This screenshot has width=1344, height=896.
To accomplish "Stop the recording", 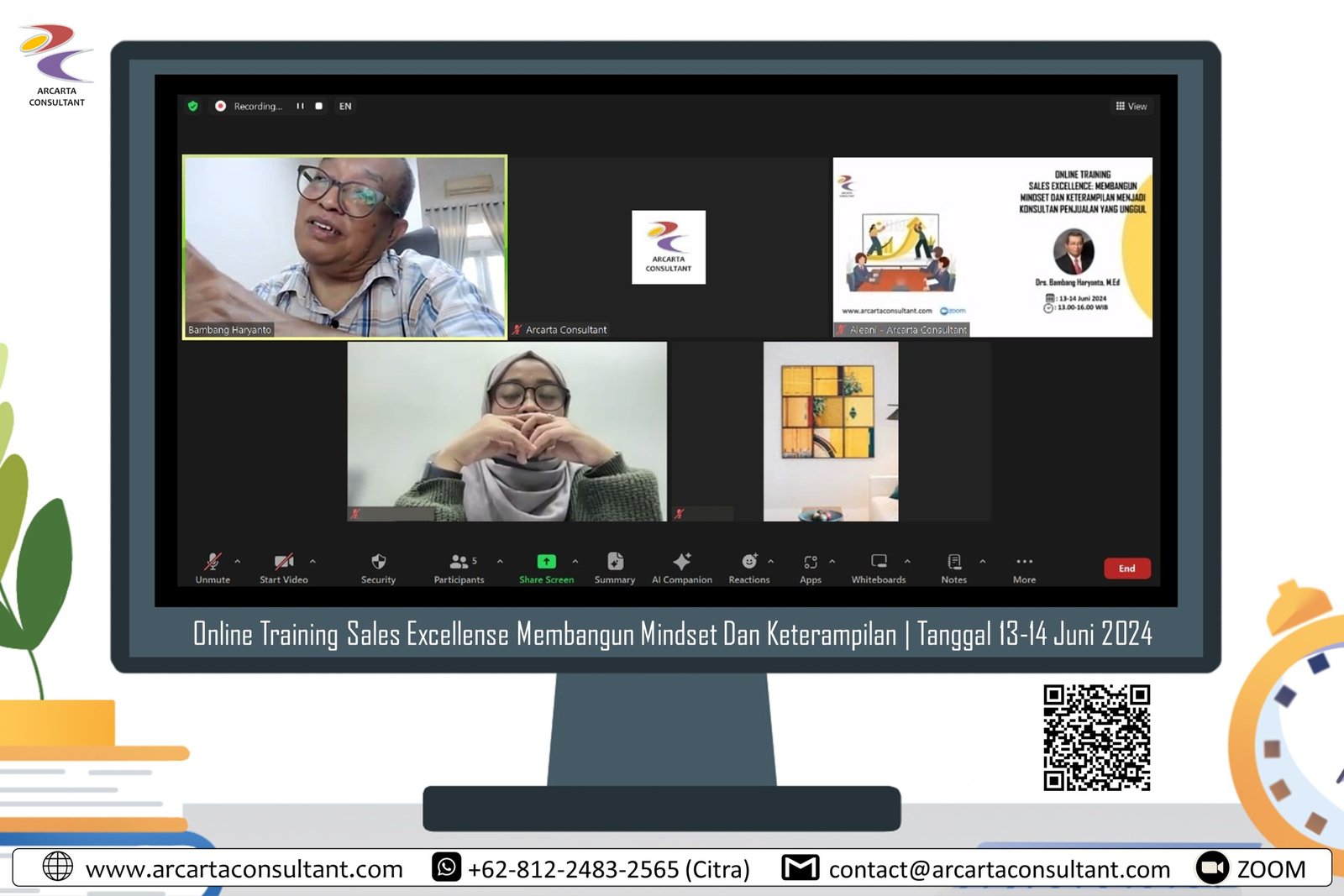I will point(319,107).
